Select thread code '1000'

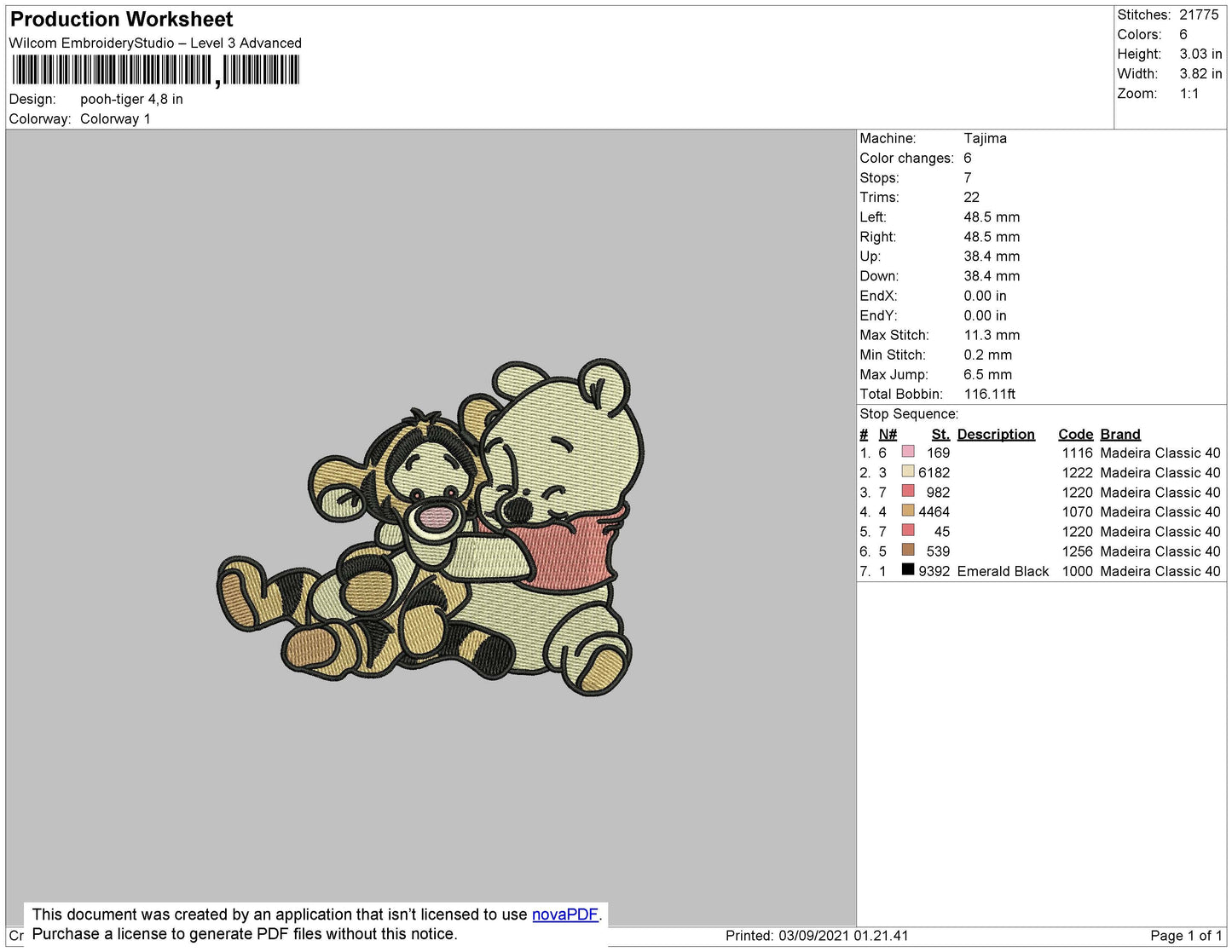(x=1078, y=571)
